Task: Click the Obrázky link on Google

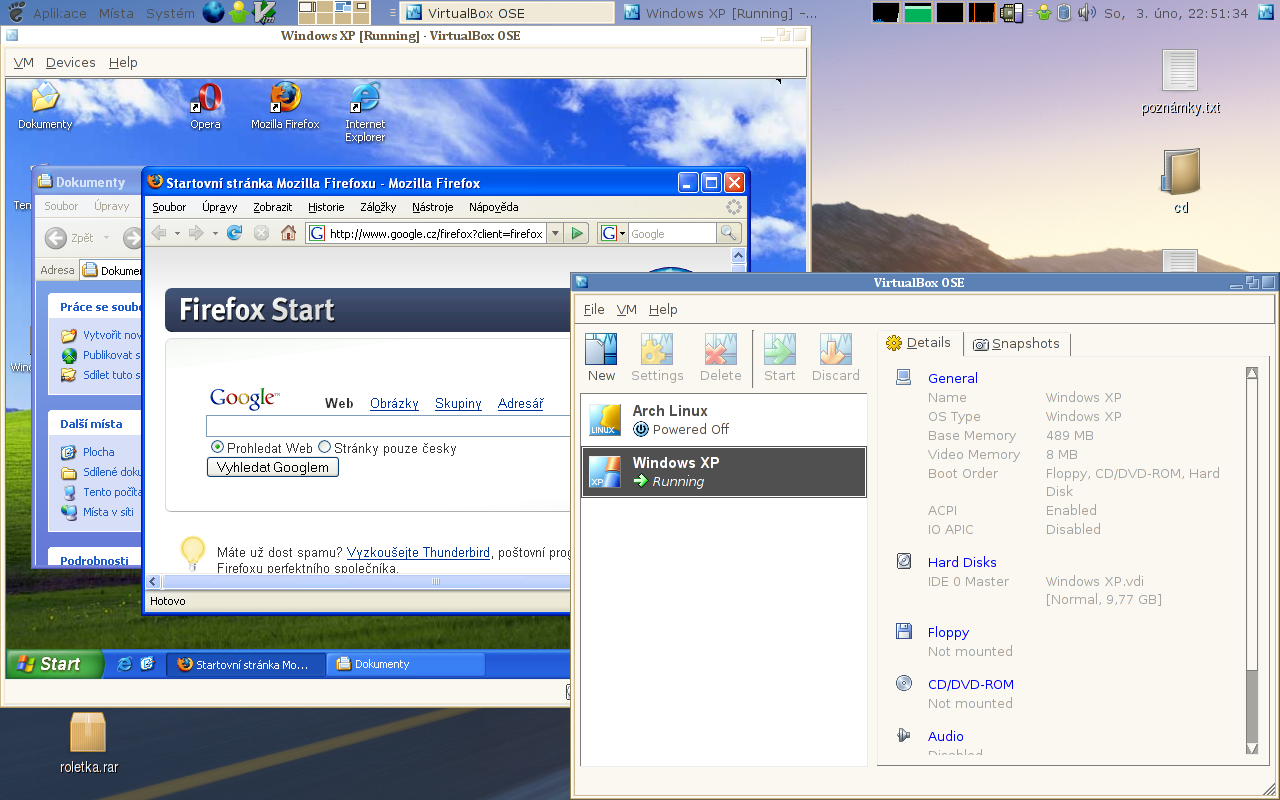Action: 394,404
